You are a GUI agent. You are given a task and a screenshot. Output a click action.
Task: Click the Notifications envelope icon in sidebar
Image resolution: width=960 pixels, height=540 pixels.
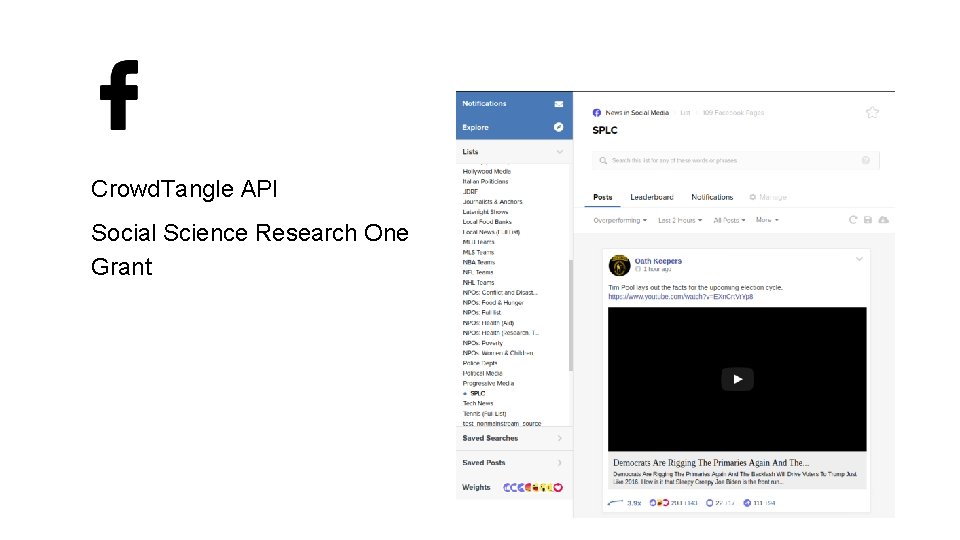(x=558, y=104)
